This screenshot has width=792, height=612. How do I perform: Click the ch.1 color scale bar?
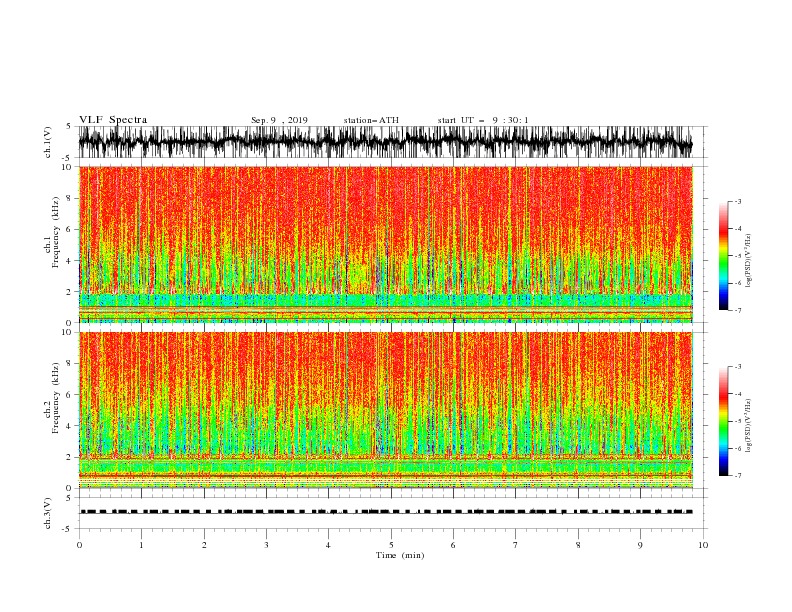(x=723, y=256)
